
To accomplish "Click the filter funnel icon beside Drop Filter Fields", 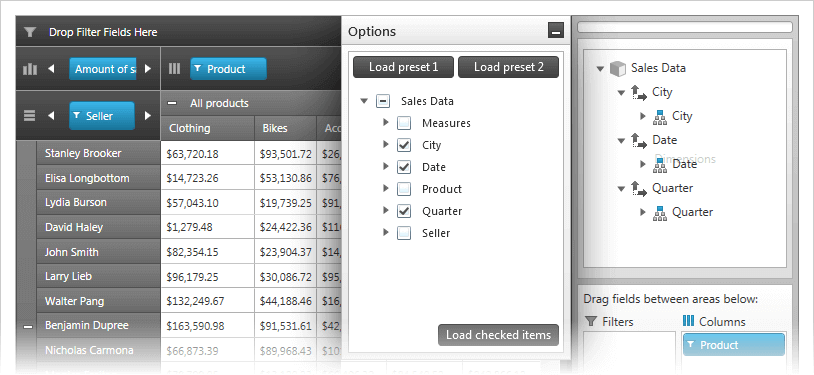I will point(30,32).
